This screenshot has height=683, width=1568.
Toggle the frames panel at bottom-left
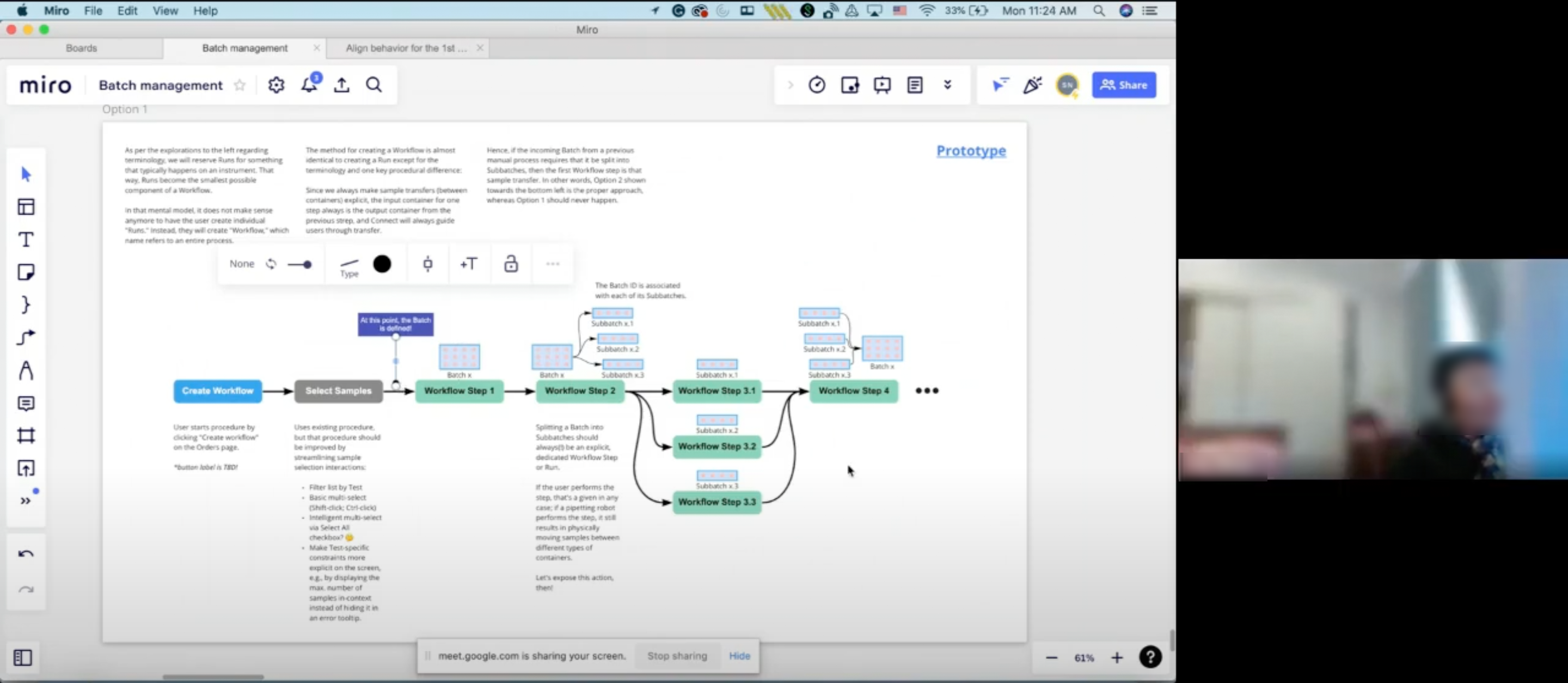click(22, 657)
